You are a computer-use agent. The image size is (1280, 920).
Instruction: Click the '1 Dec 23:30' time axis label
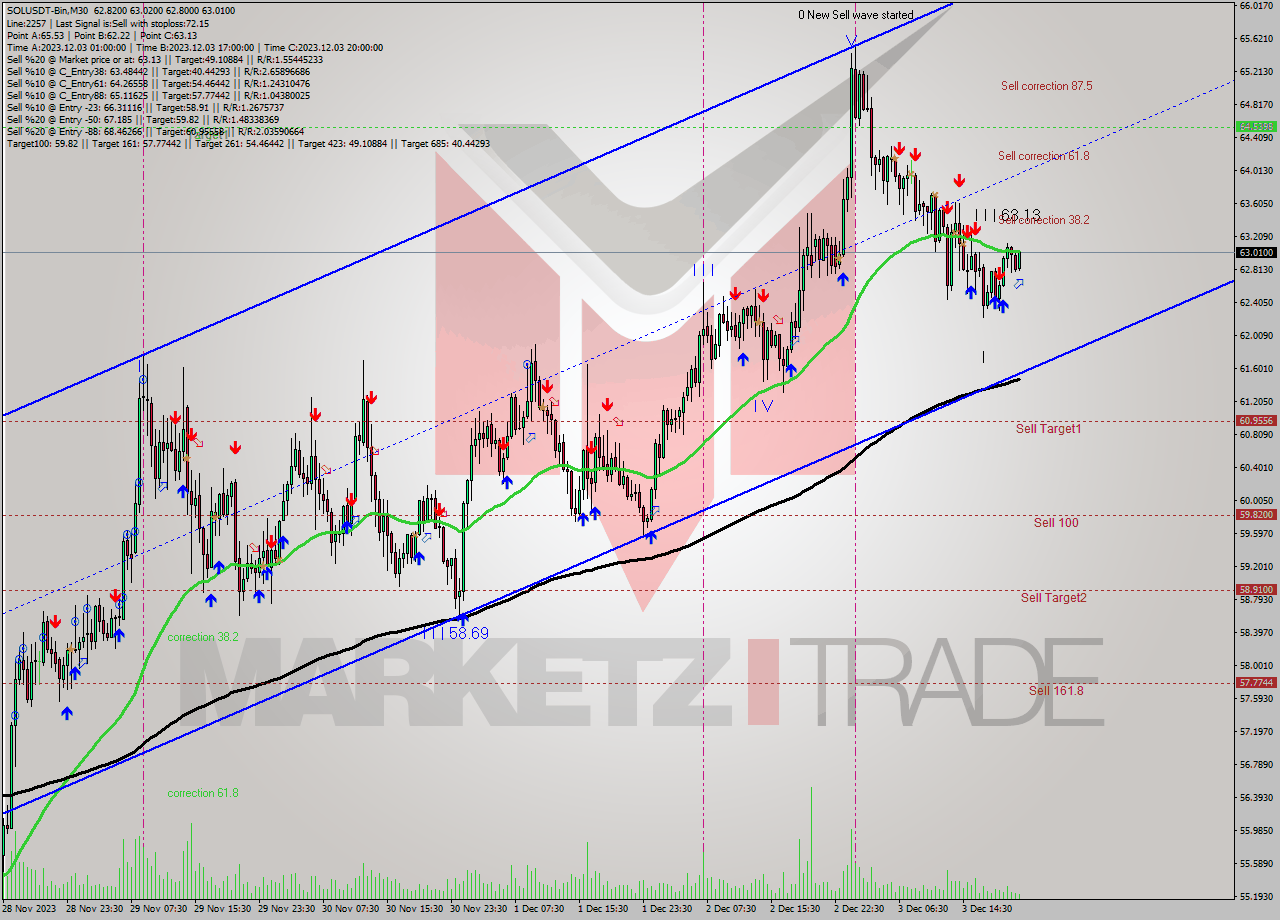click(x=668, y=910)
